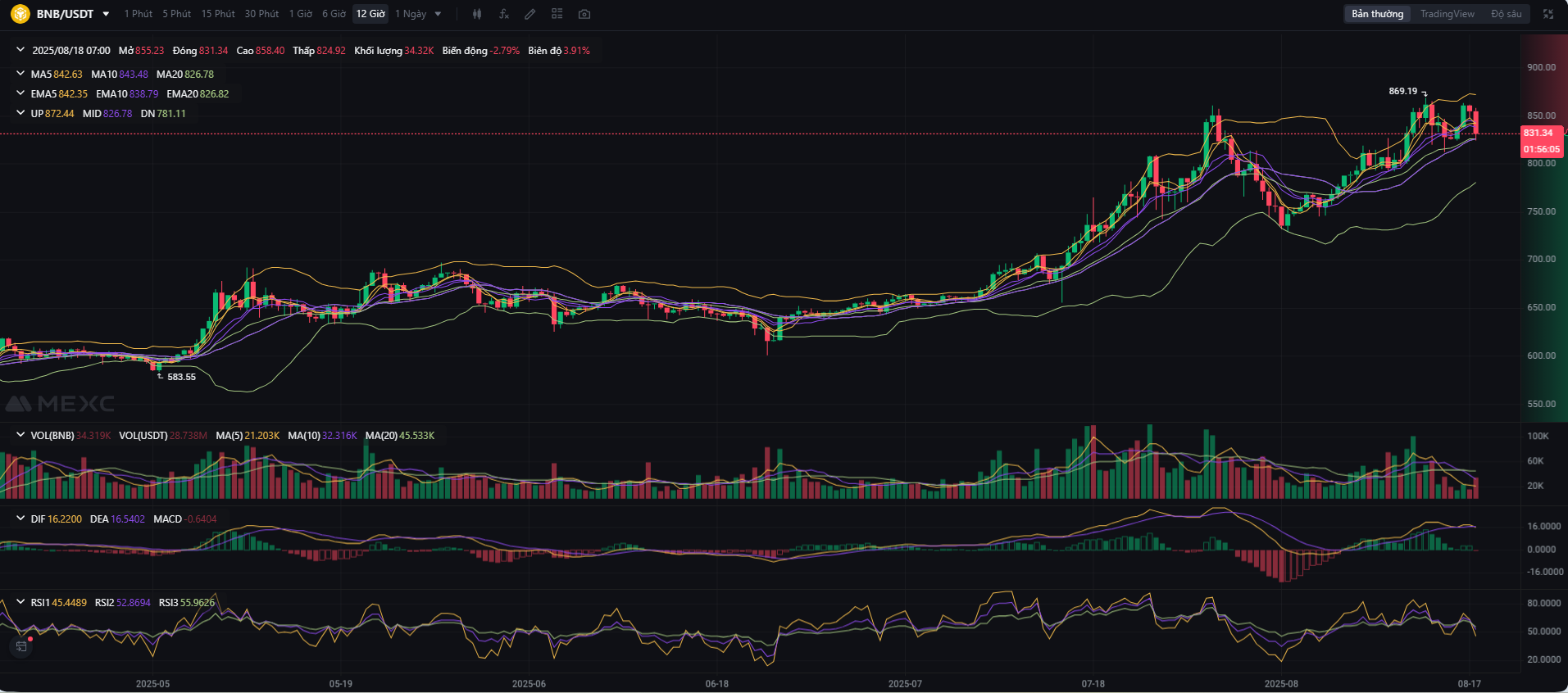Take chart snapshot with camera icon
Viewport: 1568px width, 693px height.
[584, 14]
